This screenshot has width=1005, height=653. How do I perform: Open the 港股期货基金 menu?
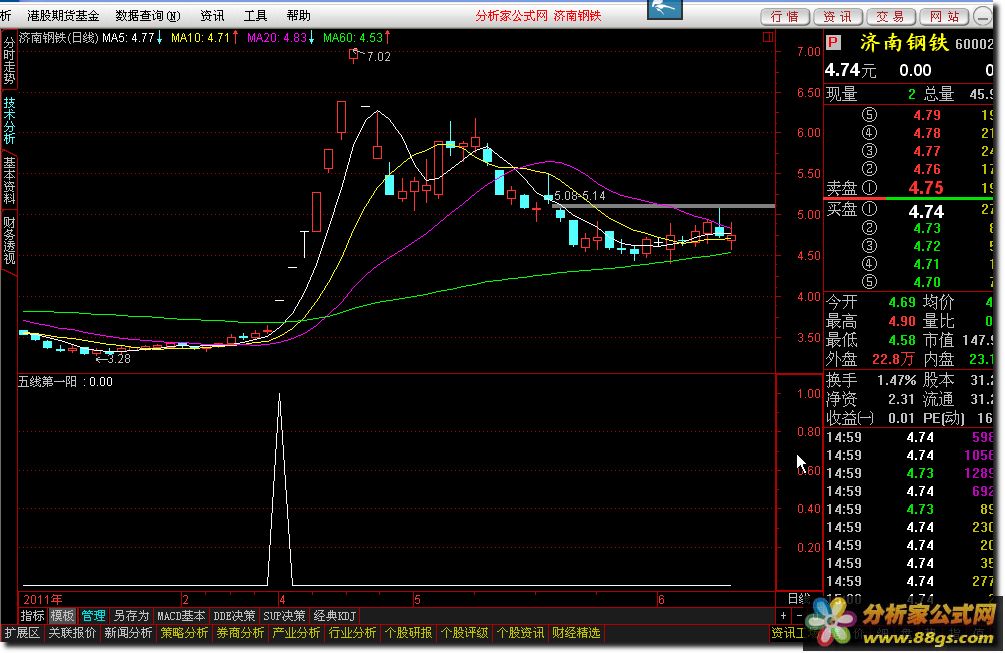63,15
